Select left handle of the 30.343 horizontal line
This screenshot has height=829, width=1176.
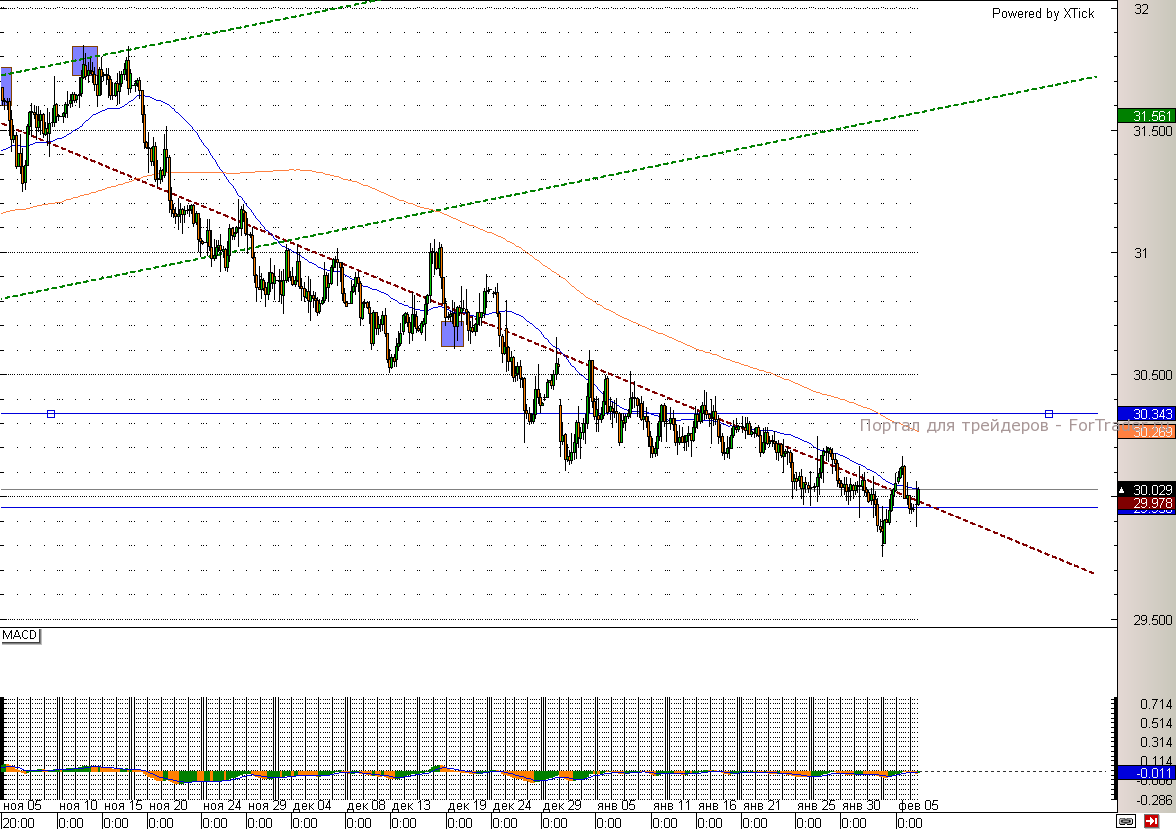coord(51,414)
